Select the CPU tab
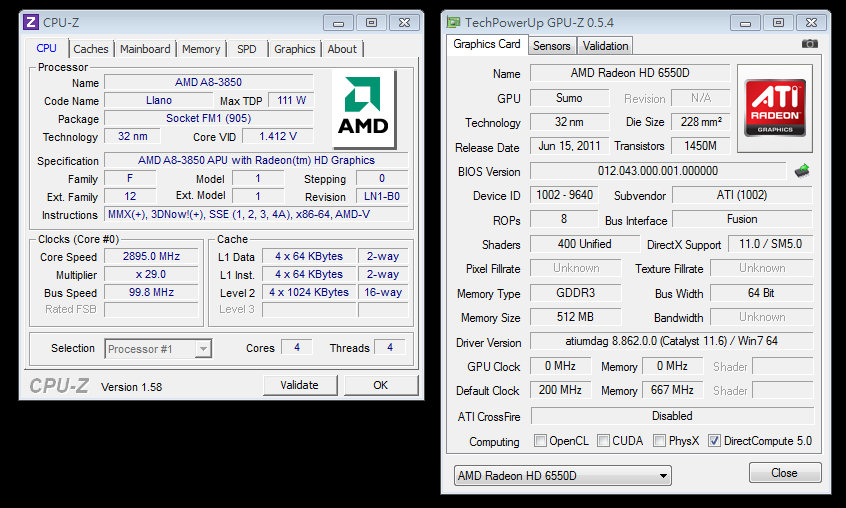This screenshot has height=508, width=846. 46,48
